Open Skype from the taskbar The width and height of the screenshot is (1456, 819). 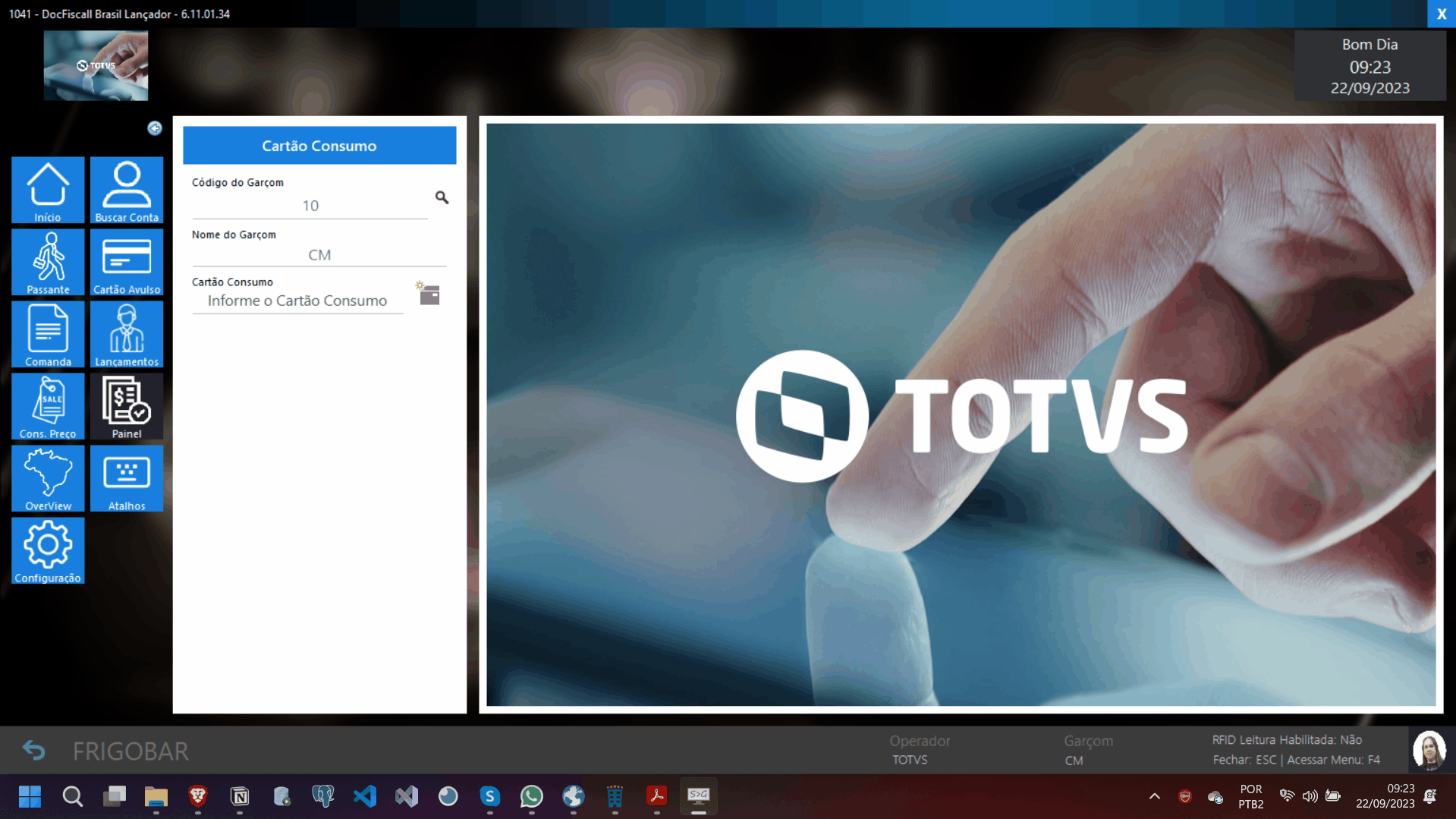tap(490, 796)
